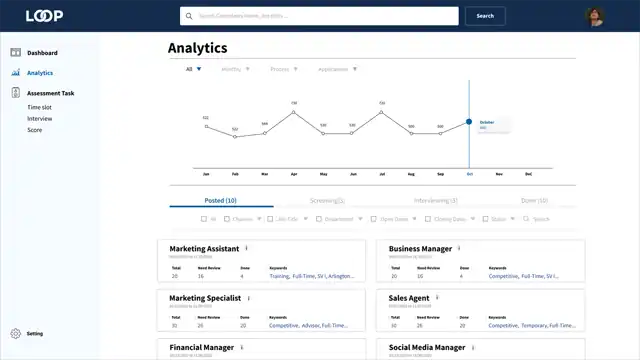The image size is (640, 360).
Task: Tick the Job Title filter checkbox
Action: click(x=270, y=219)
